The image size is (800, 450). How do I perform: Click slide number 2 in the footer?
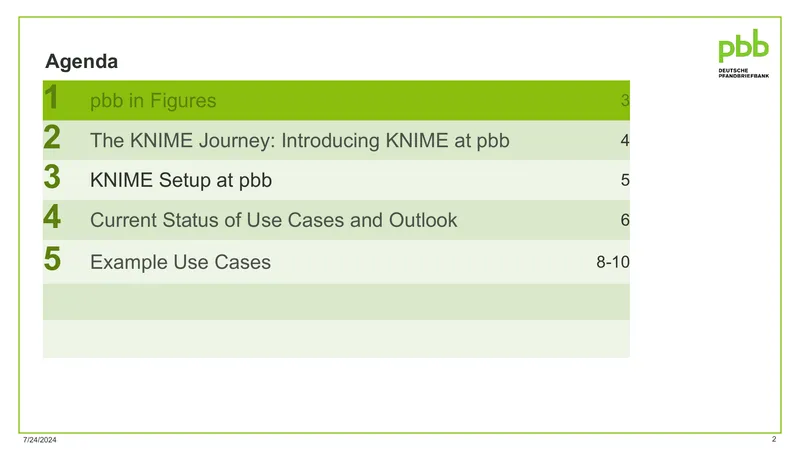click(774, 439)
